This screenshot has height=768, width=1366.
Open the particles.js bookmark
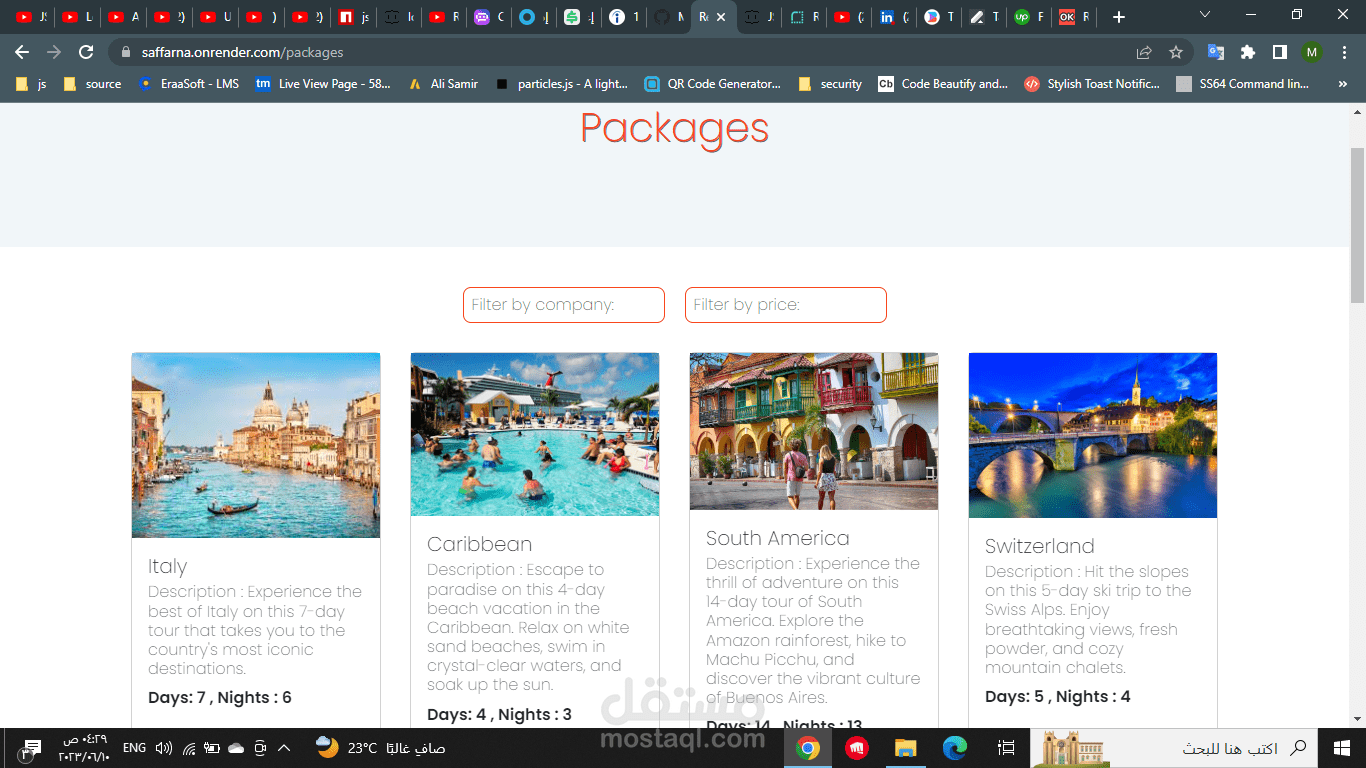(562, 84)
